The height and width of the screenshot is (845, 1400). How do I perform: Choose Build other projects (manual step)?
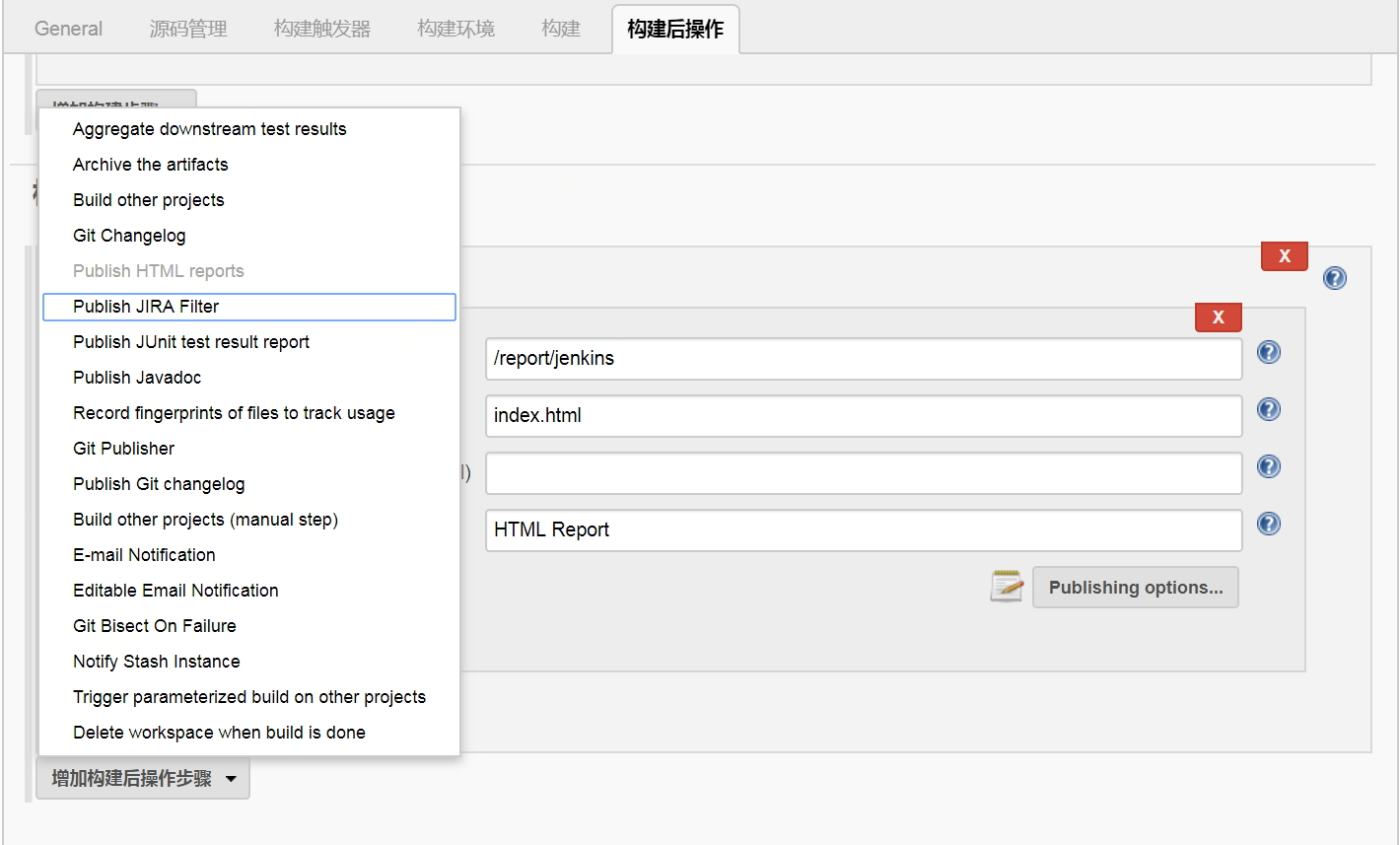249,520
